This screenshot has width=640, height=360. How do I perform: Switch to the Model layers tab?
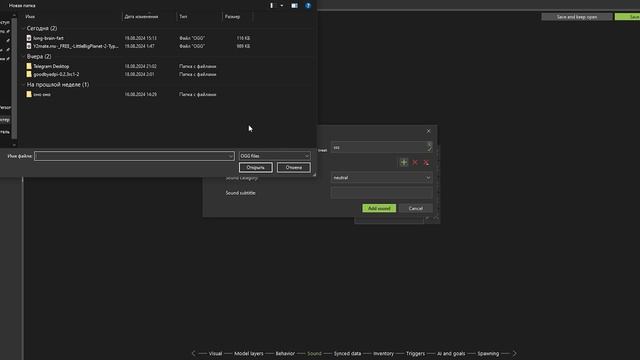click(249, 353)
